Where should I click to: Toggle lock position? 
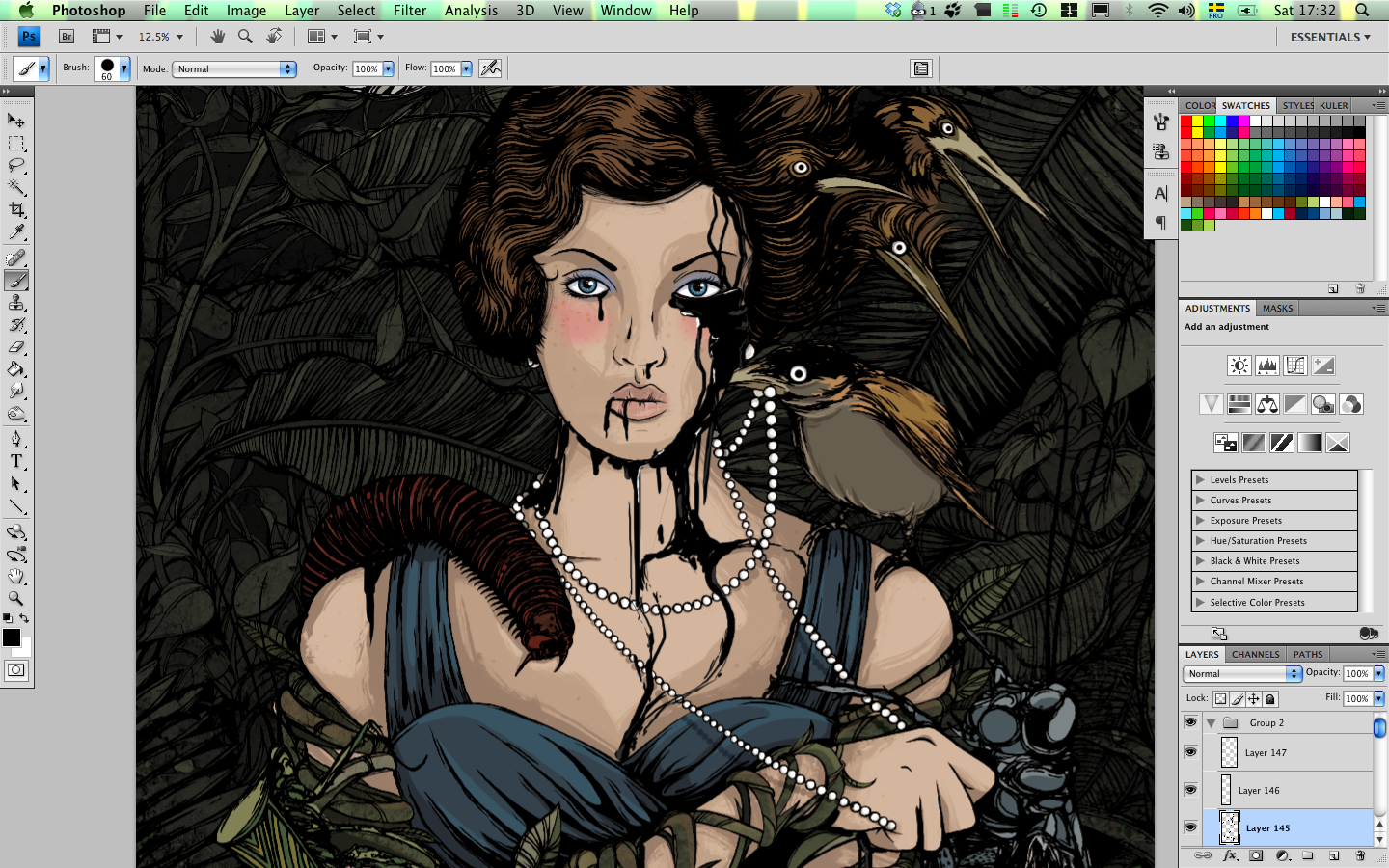coord(1254,699)
